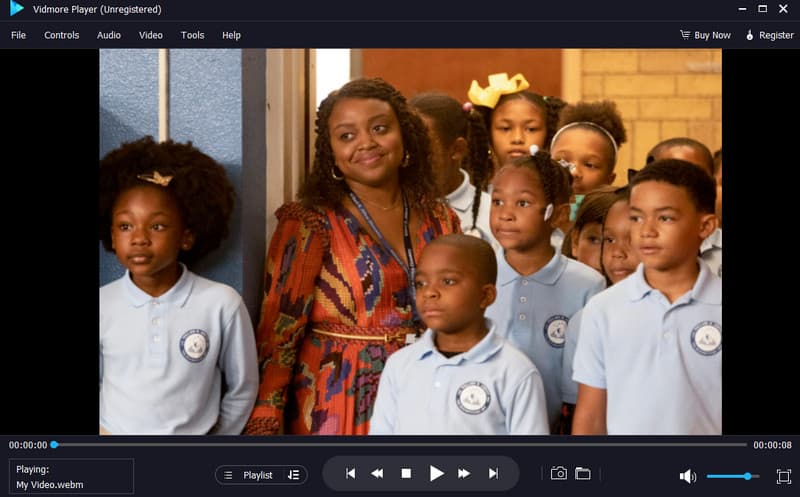Mute the audio via speaker icon
The width and height of the screenshot is (800, 497).
(688, 476)
